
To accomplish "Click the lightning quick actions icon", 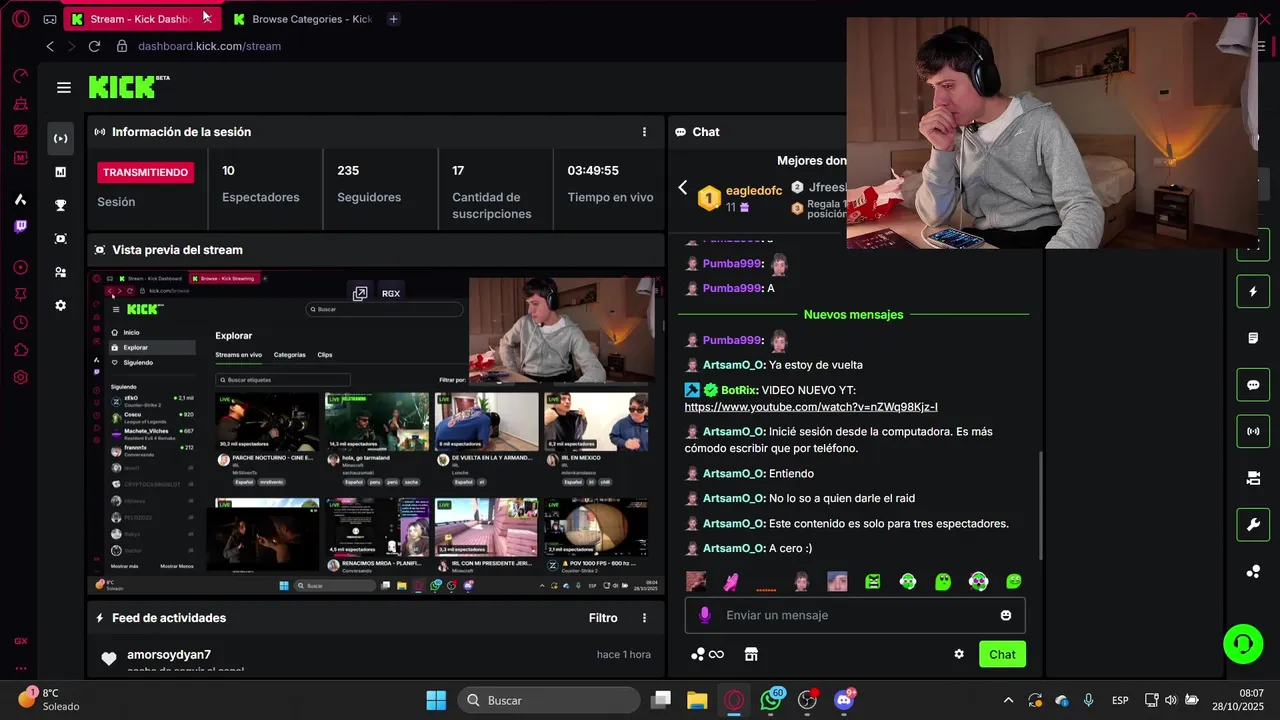I will click(x=1253, y=292).
